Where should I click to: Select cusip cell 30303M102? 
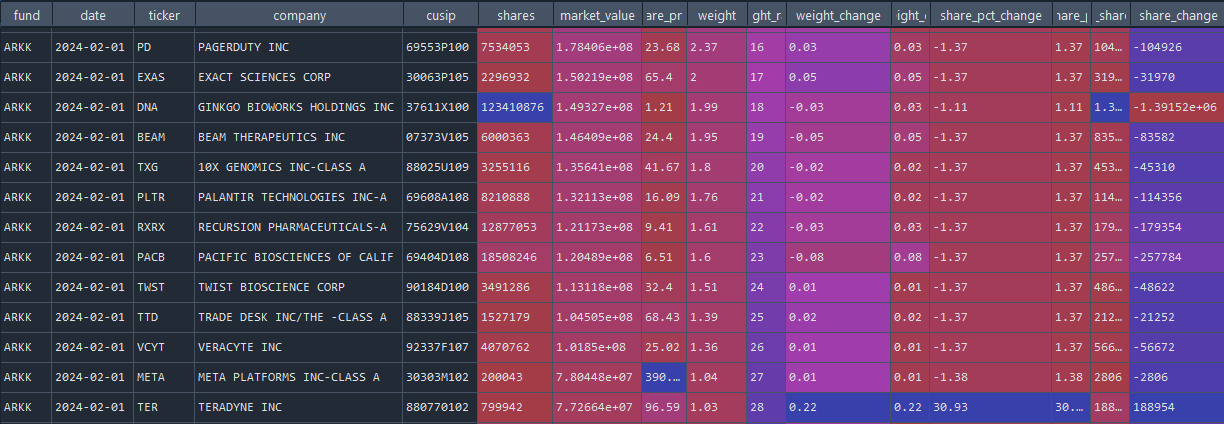440,377
